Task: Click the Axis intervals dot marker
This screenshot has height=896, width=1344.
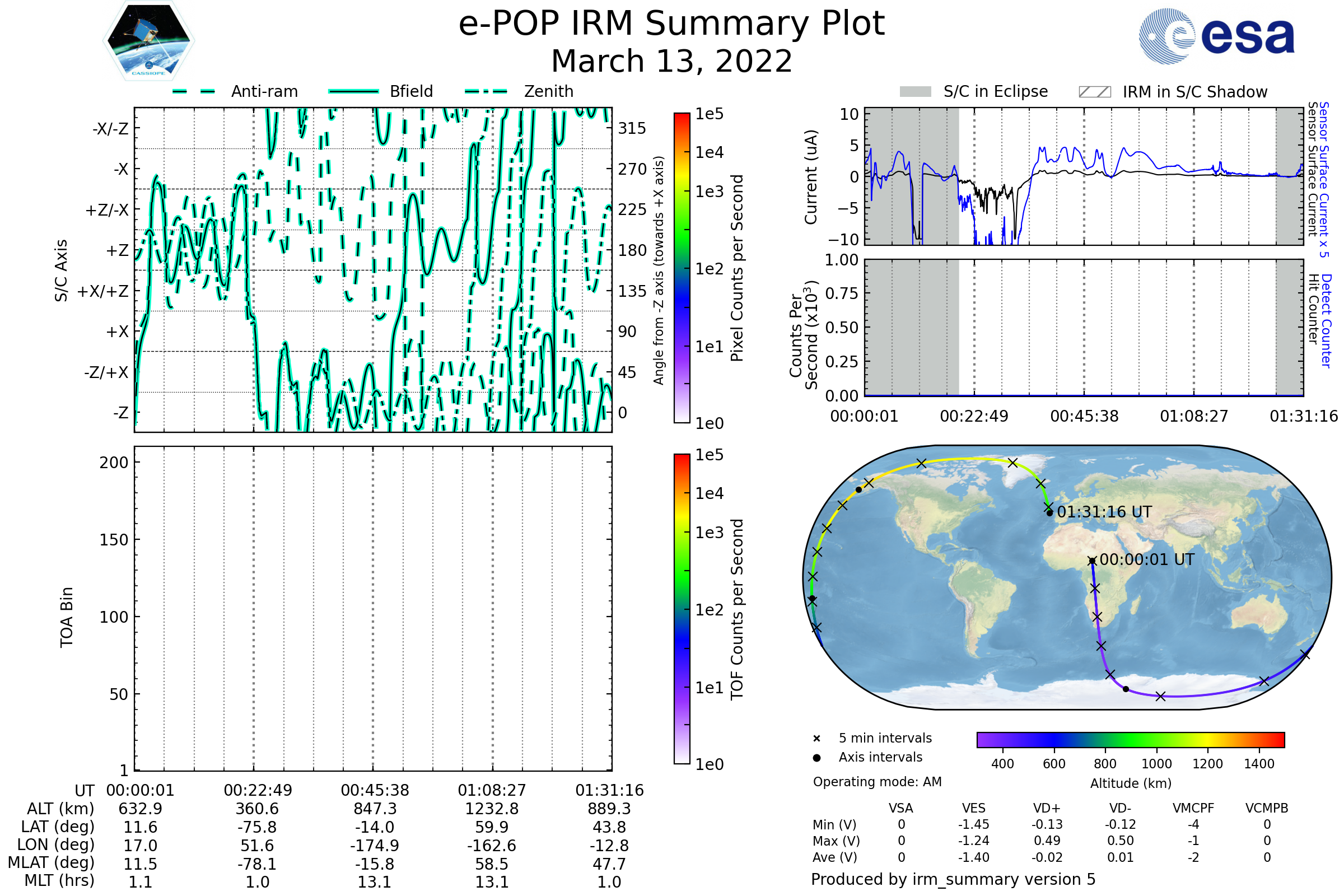Action: click(816, 758)
